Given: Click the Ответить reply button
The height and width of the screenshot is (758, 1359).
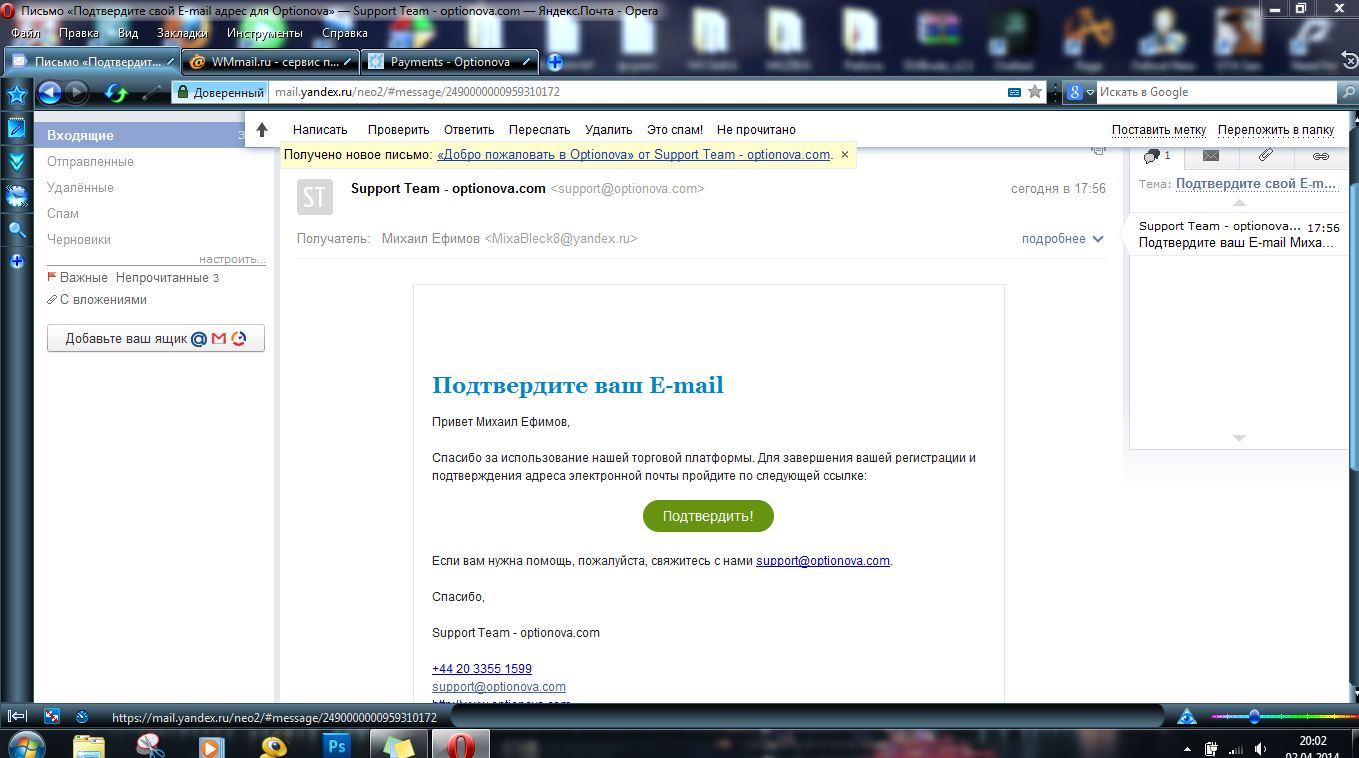Looking at the screenshot, I should coord(469,130).
